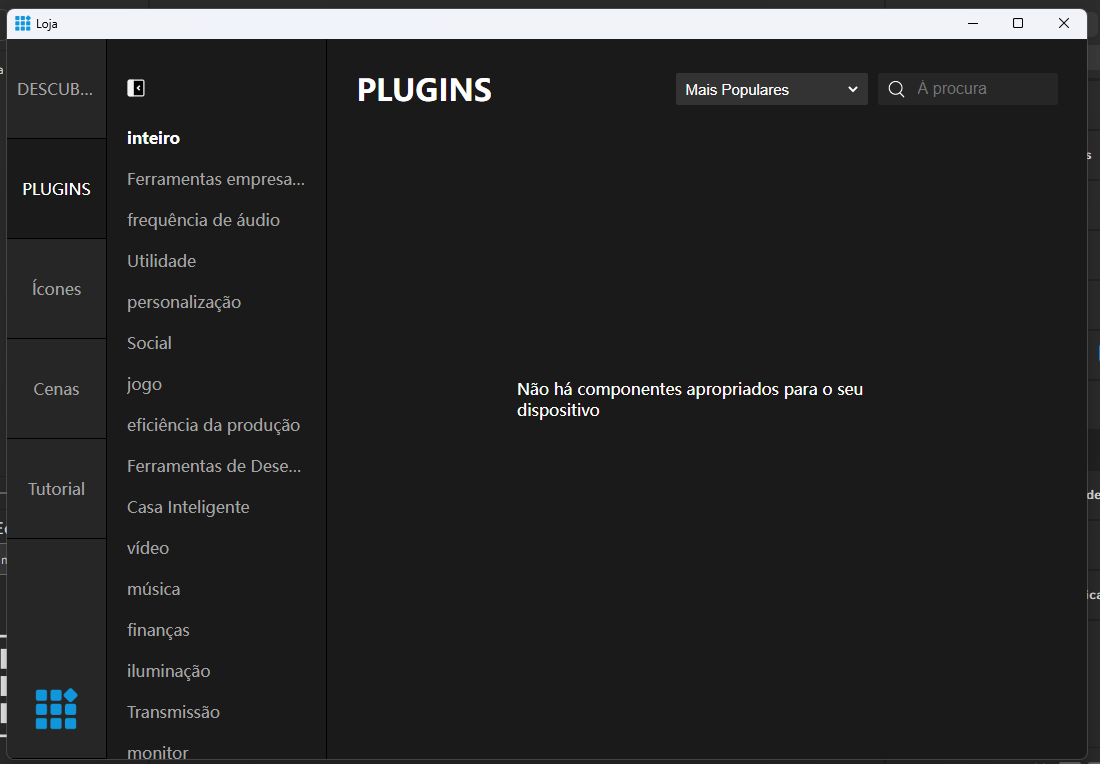Choose the 'monitor' category
The height and width of the screenshot is (764, 1100).
point(157,752)
